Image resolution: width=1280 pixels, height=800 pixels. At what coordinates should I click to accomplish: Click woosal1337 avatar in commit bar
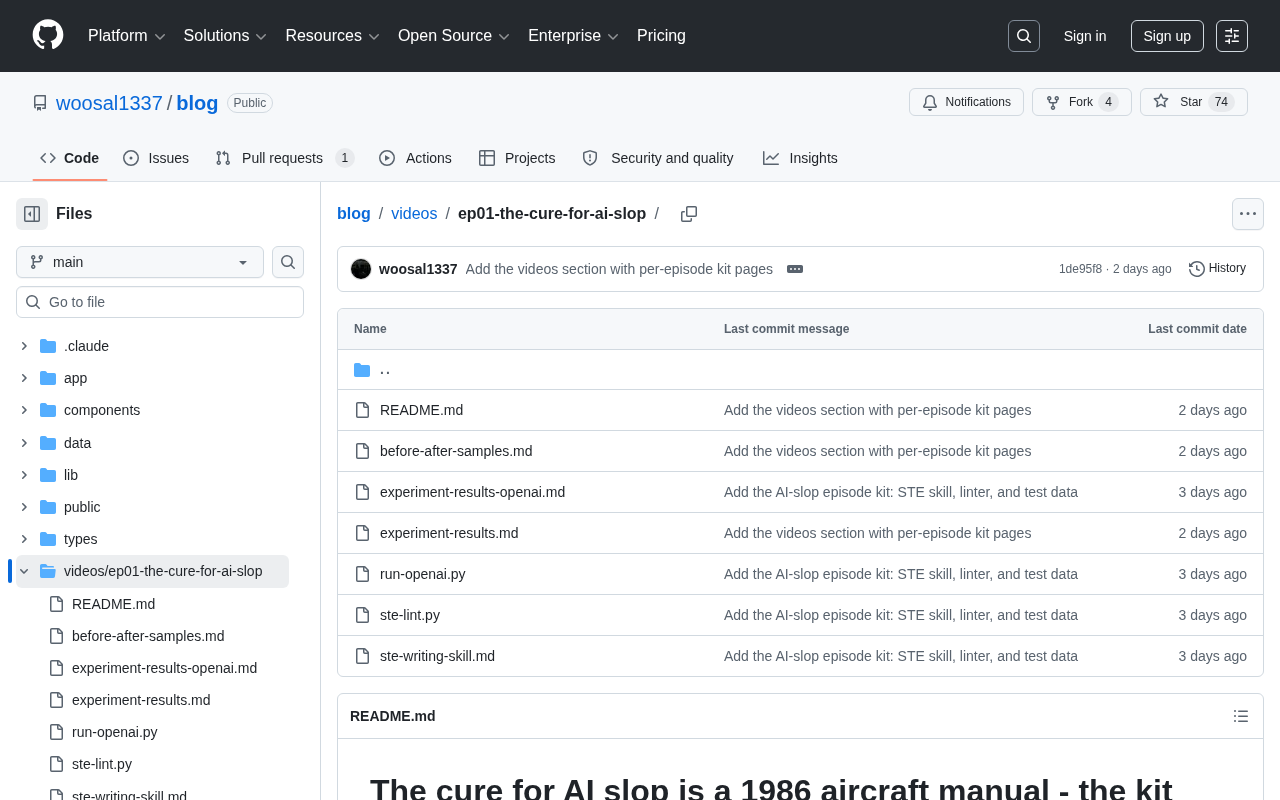coord(361,269)
